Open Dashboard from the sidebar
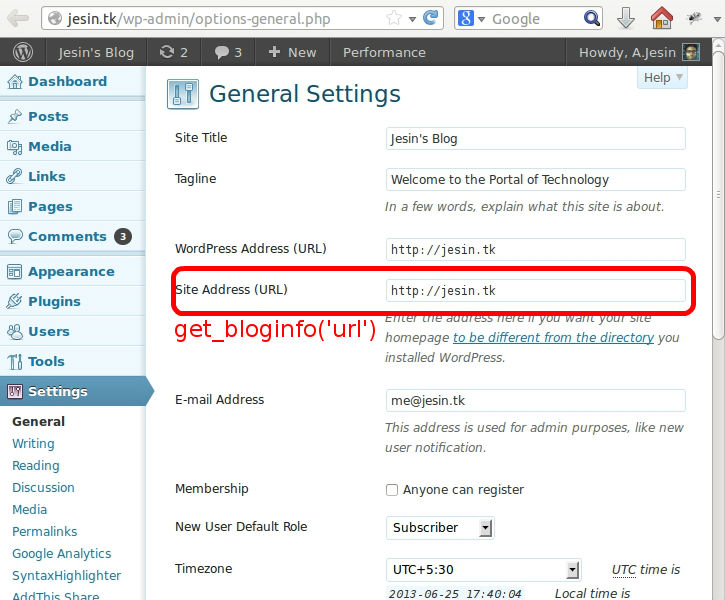 (73, 81)
